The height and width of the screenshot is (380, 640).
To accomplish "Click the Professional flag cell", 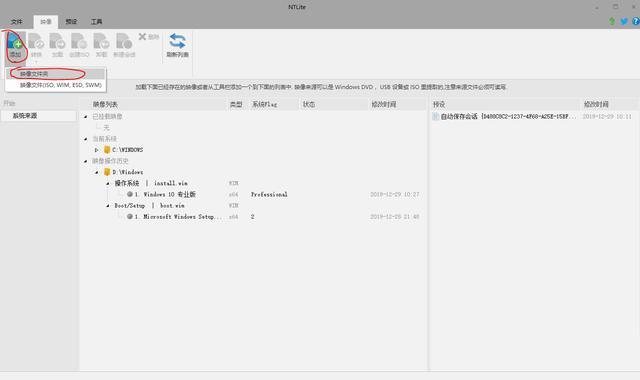I will 269,194.
